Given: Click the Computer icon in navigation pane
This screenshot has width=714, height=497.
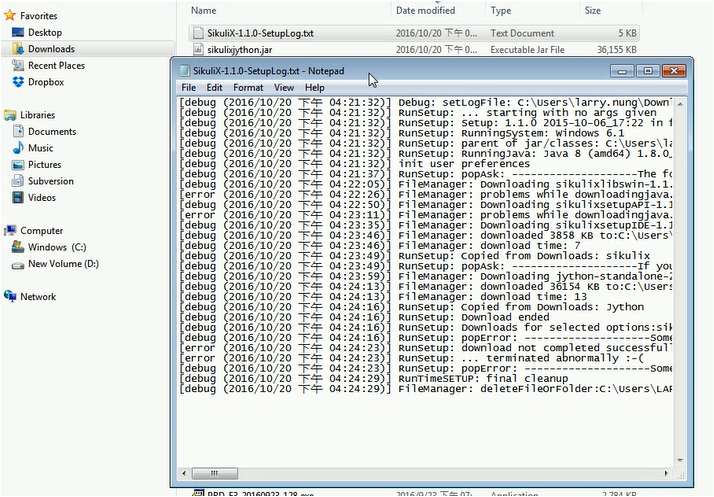Looking at the screenshot, I should pyautogui.click(x=10, y=231).
